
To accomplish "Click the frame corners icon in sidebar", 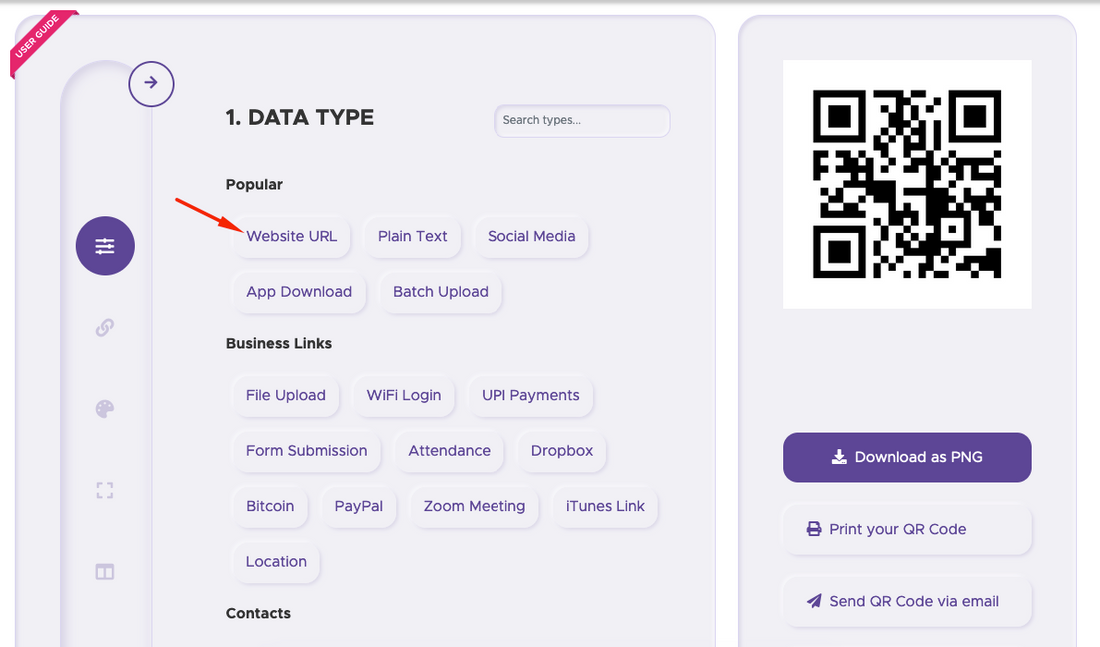I will click(x=105, y=490).
